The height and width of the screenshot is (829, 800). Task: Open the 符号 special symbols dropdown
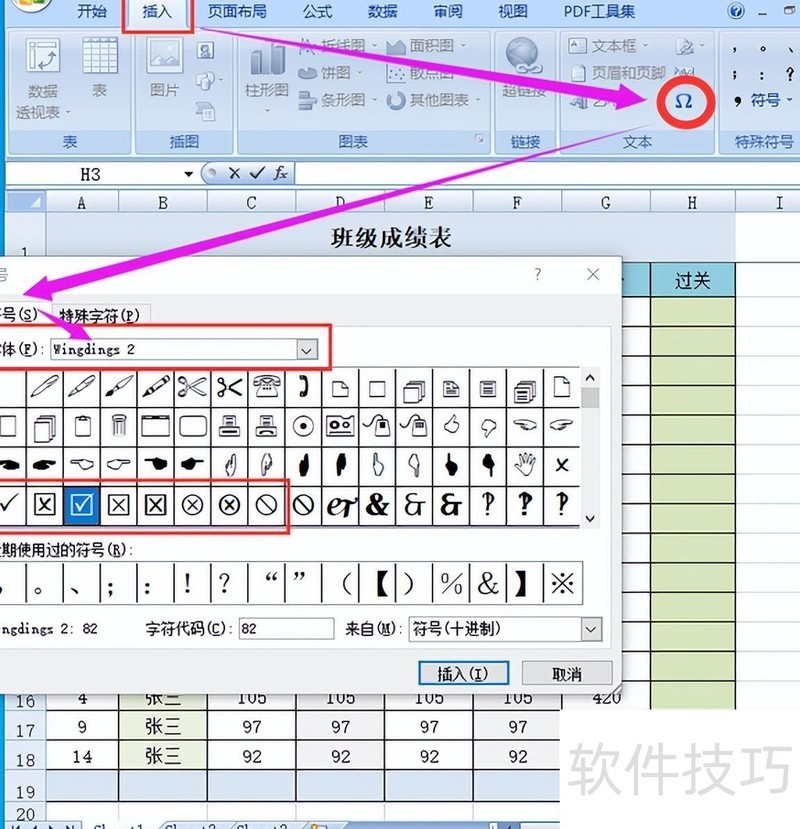[x=763, y=100]
